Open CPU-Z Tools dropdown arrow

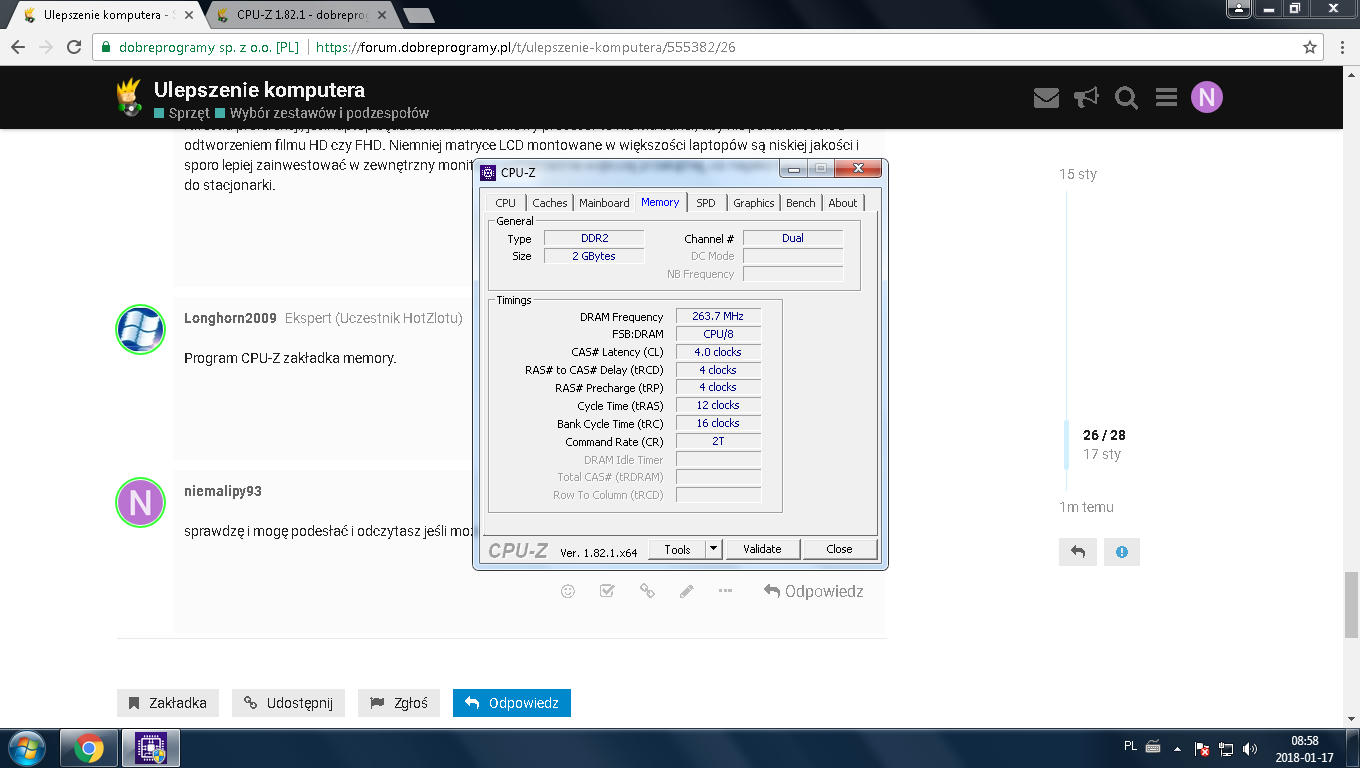(713, 549)
